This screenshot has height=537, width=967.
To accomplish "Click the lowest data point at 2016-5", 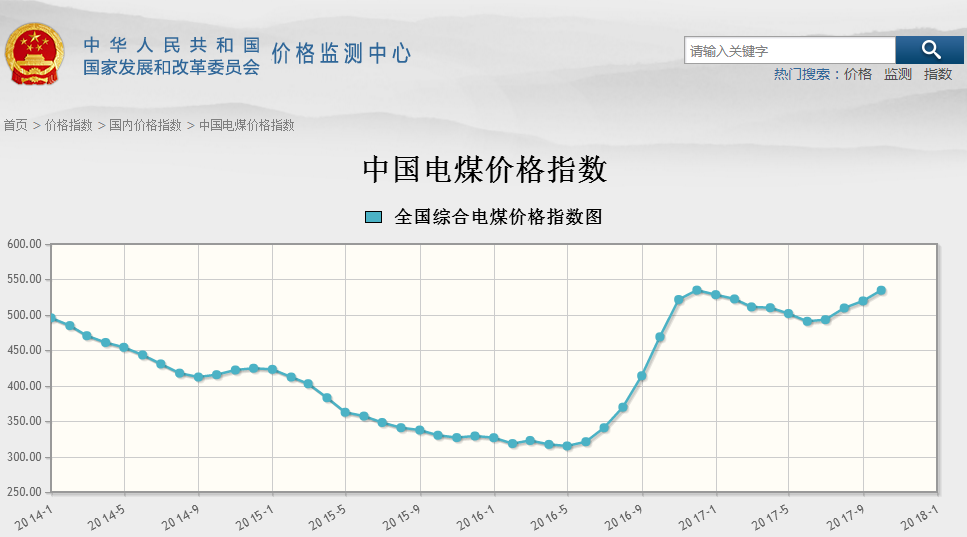I will pos(567,446).
